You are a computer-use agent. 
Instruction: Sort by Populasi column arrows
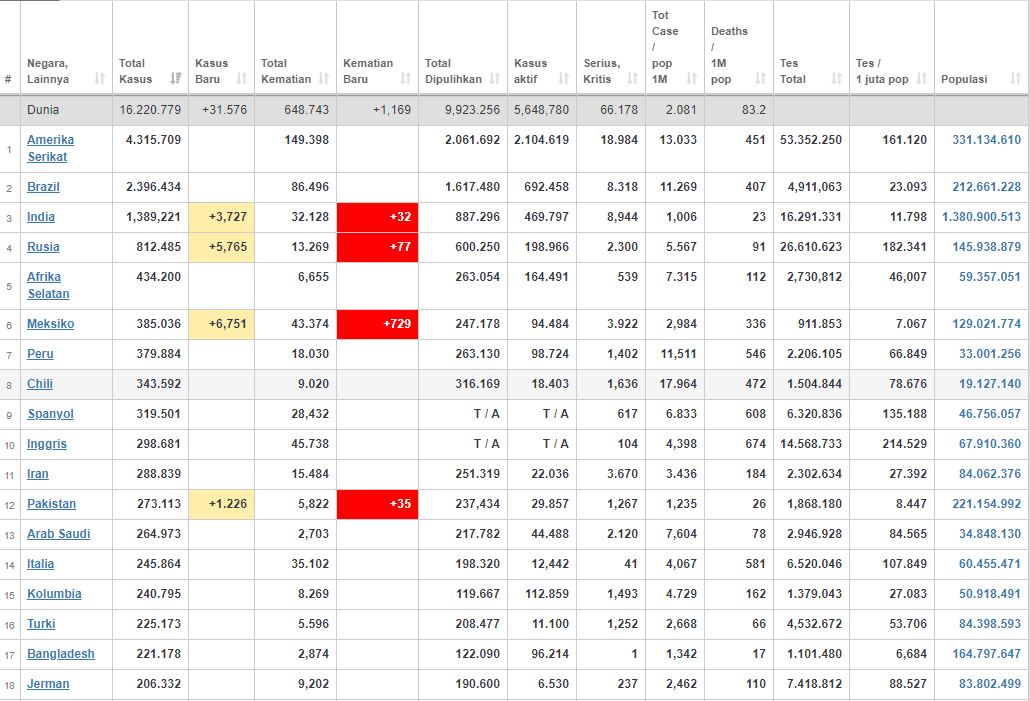click(x=1016, y=79)
